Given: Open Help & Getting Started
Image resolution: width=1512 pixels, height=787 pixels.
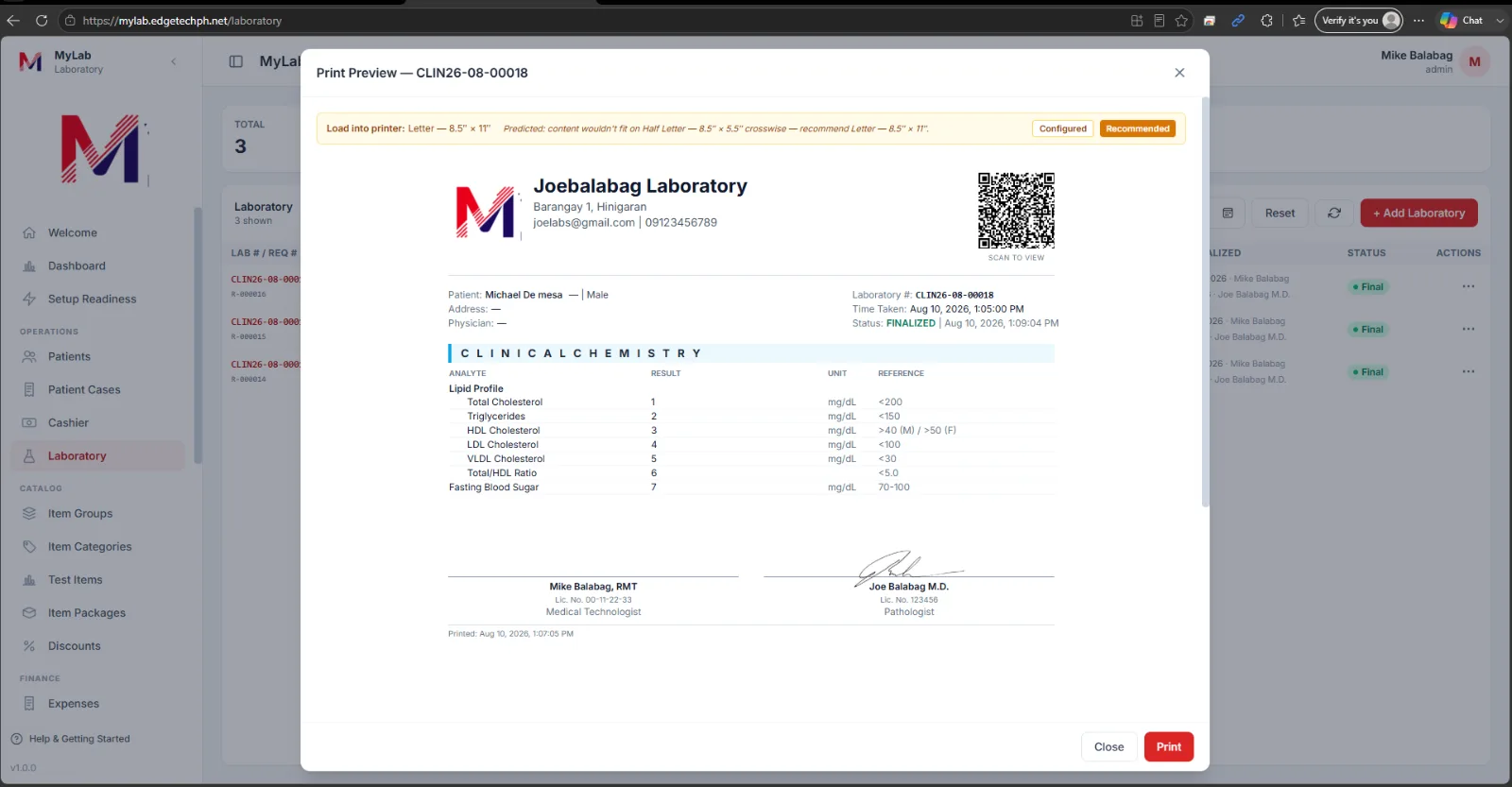Looking at the screenshot, I should 71,739.
